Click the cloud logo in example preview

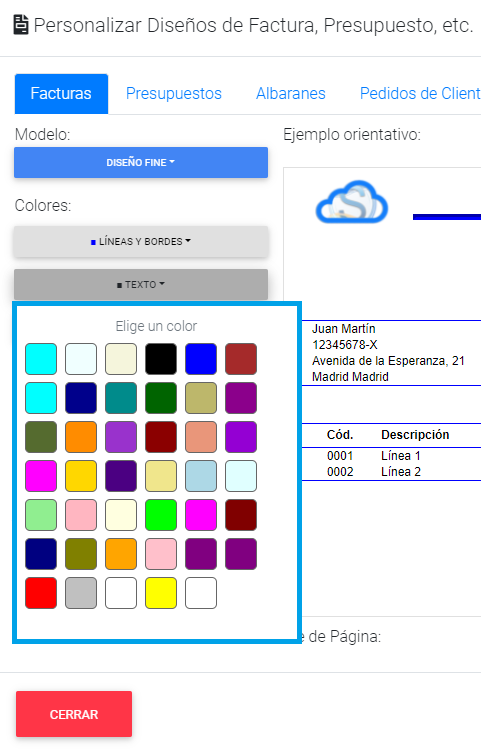[351, 202]
